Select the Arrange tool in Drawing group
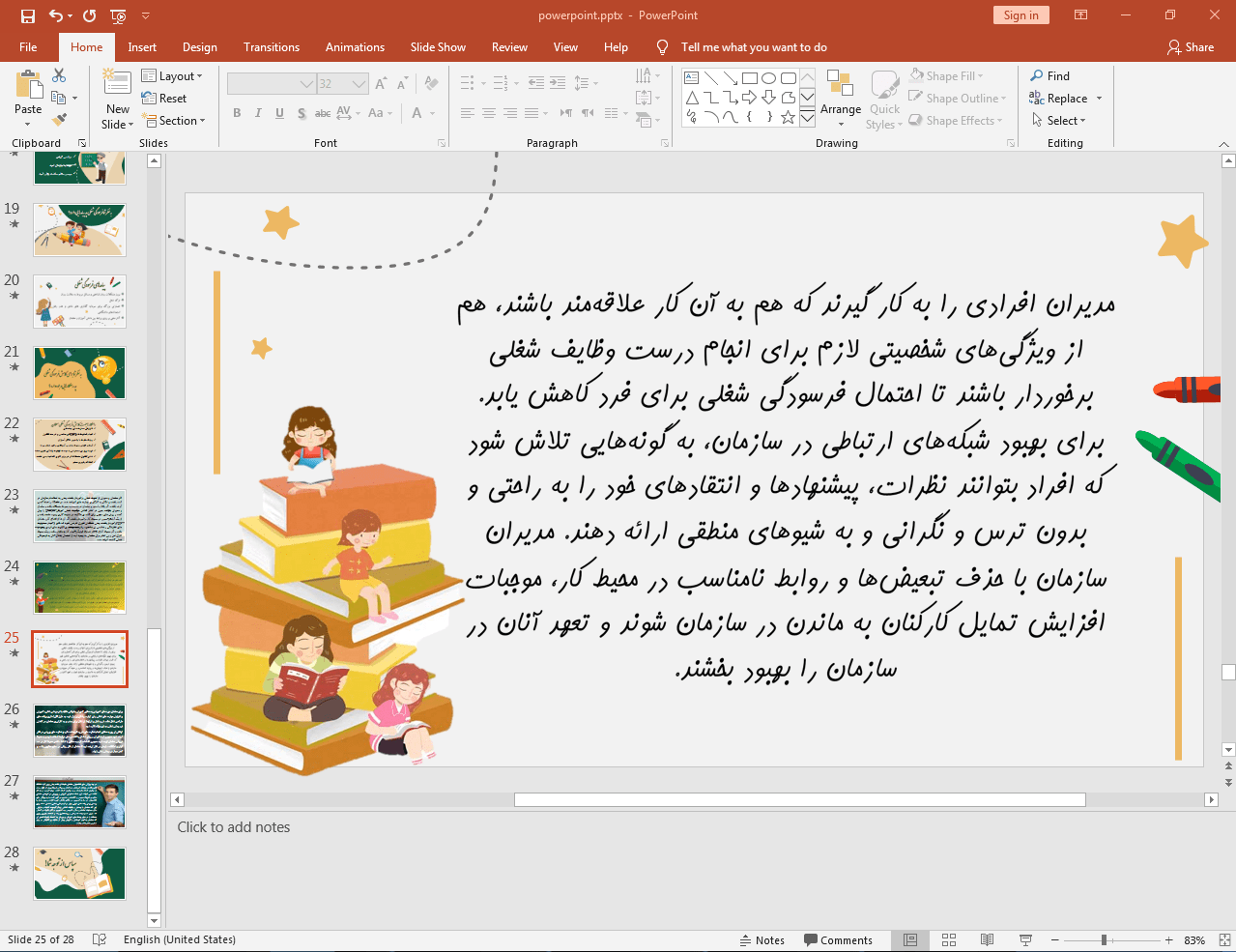1236x952 pixels. pos(840,98)
